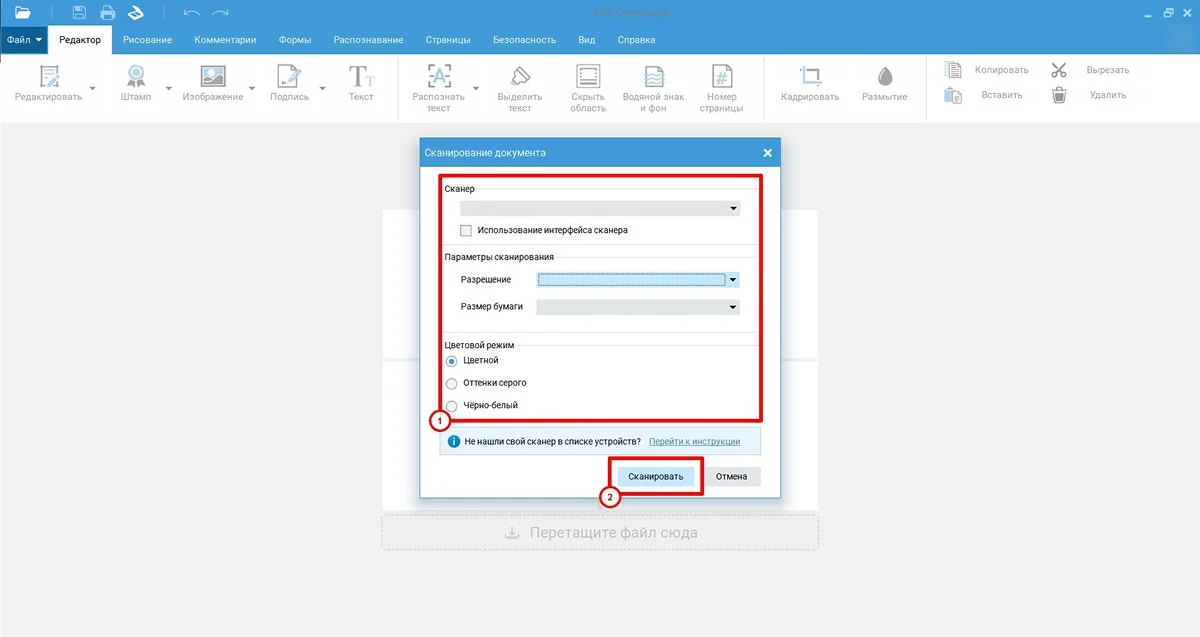Open the Сканер device dropdown
Screen dimensions: 1200x637
pos(599,209)
